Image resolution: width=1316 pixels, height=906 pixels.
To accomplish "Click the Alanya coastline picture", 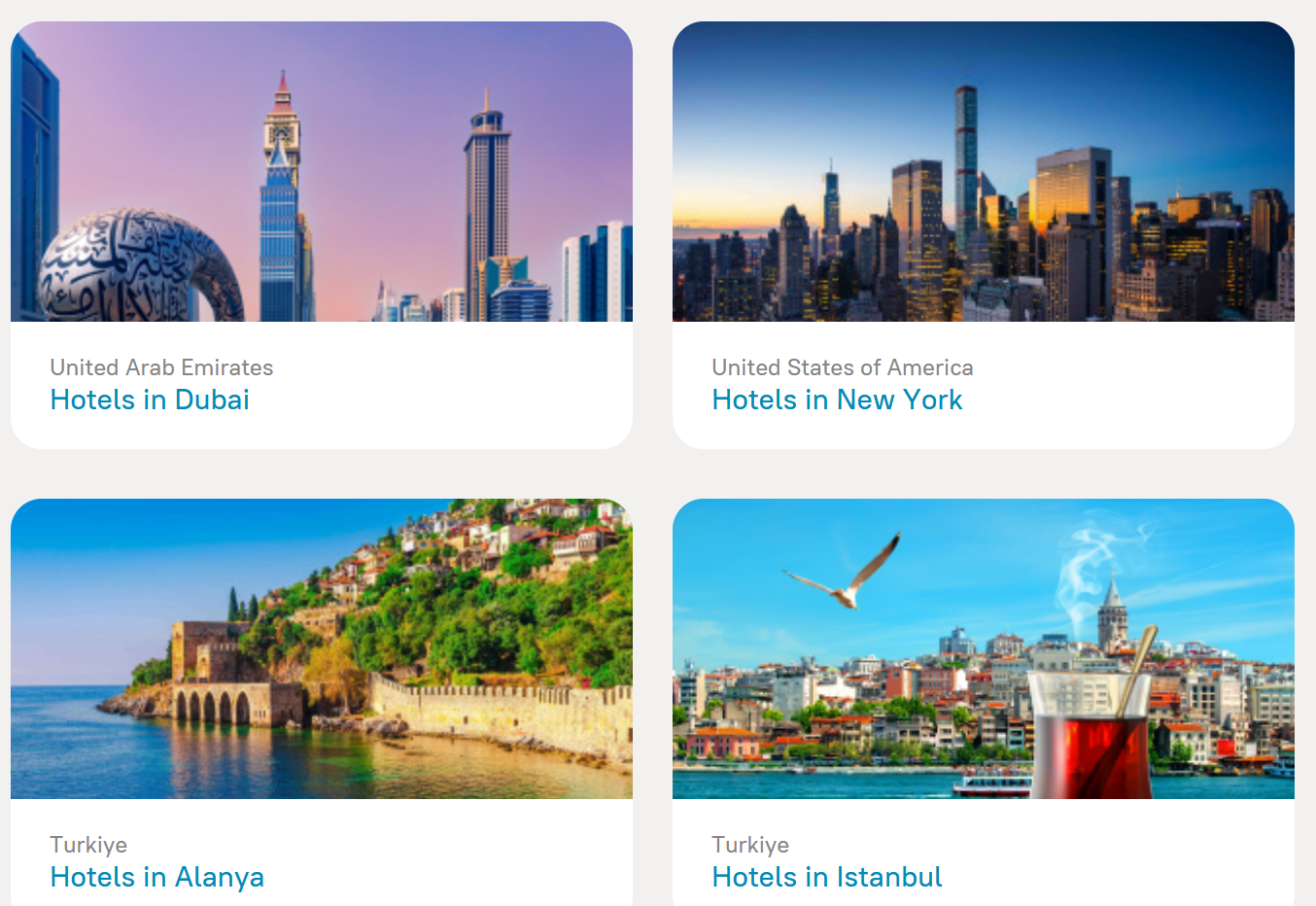I will [x=322, y=648].
